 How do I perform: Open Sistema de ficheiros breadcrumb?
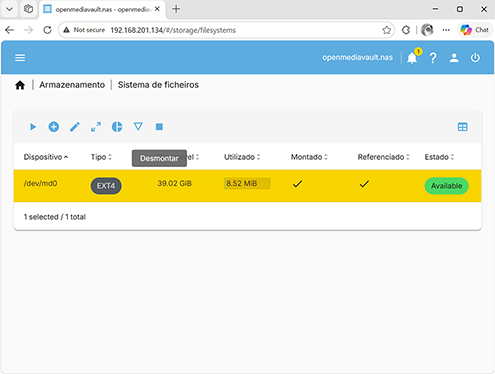158,85
